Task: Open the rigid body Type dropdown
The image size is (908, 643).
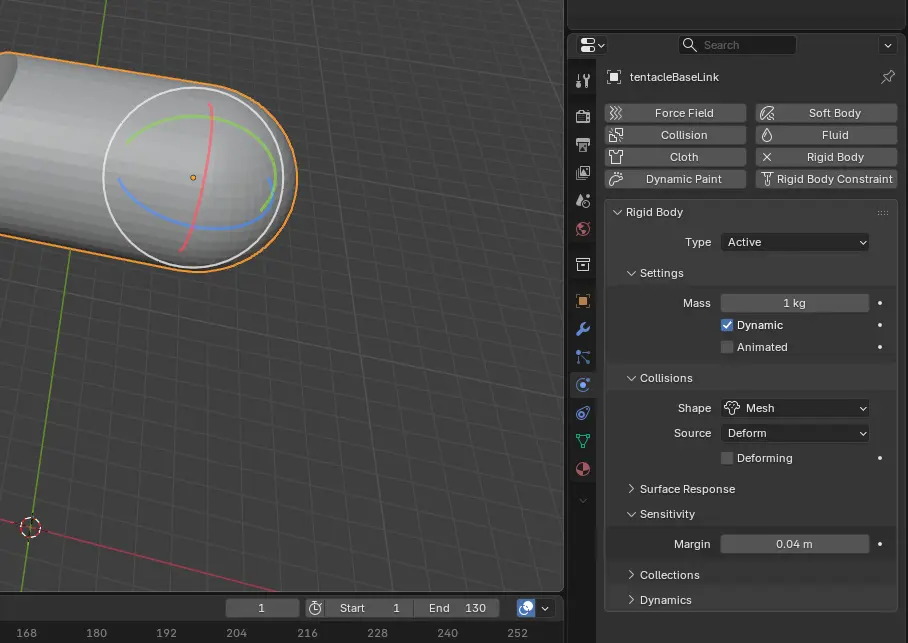Action: click(x=795, y=242)
